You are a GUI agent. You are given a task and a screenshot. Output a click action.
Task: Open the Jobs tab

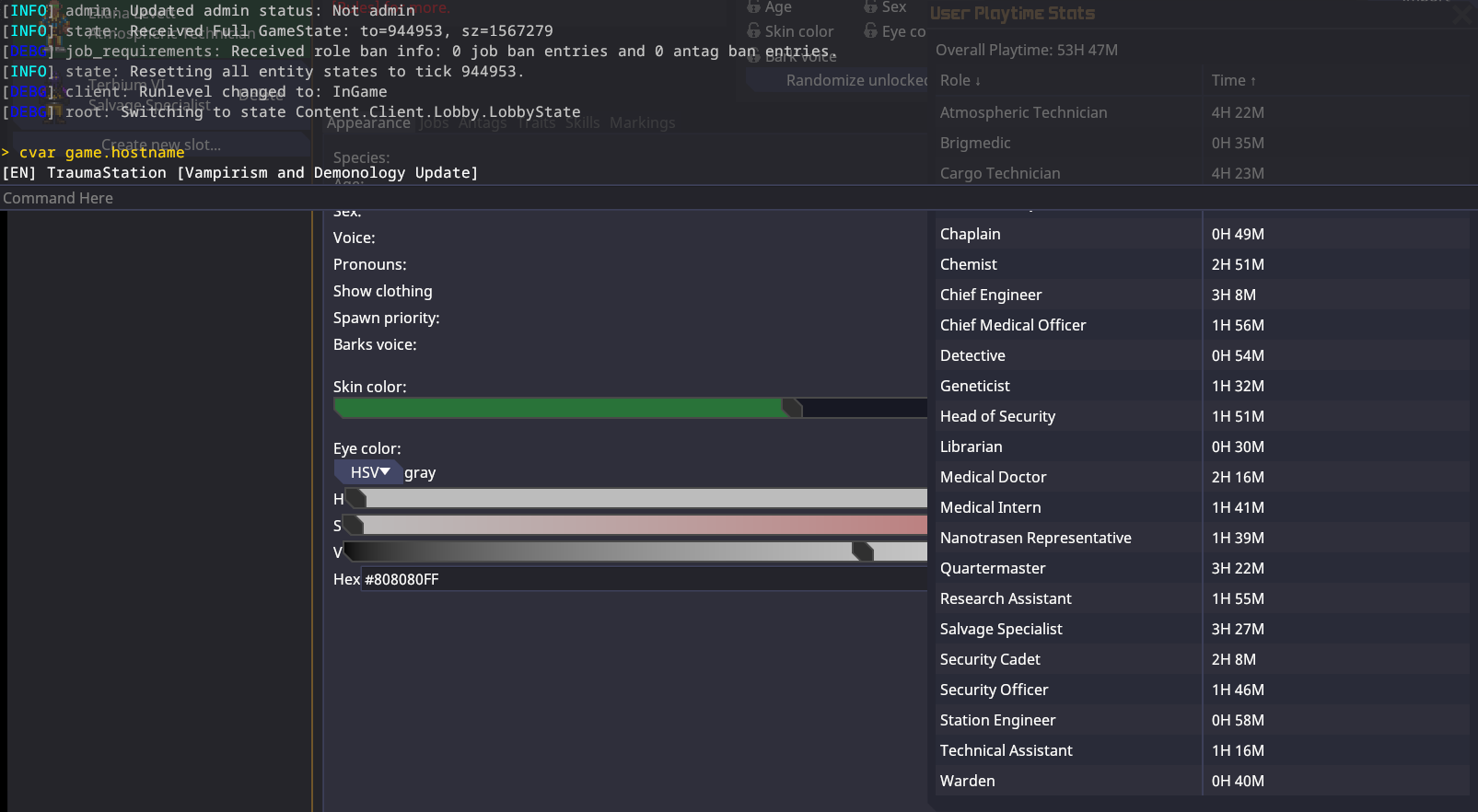[x=434, y=123]
